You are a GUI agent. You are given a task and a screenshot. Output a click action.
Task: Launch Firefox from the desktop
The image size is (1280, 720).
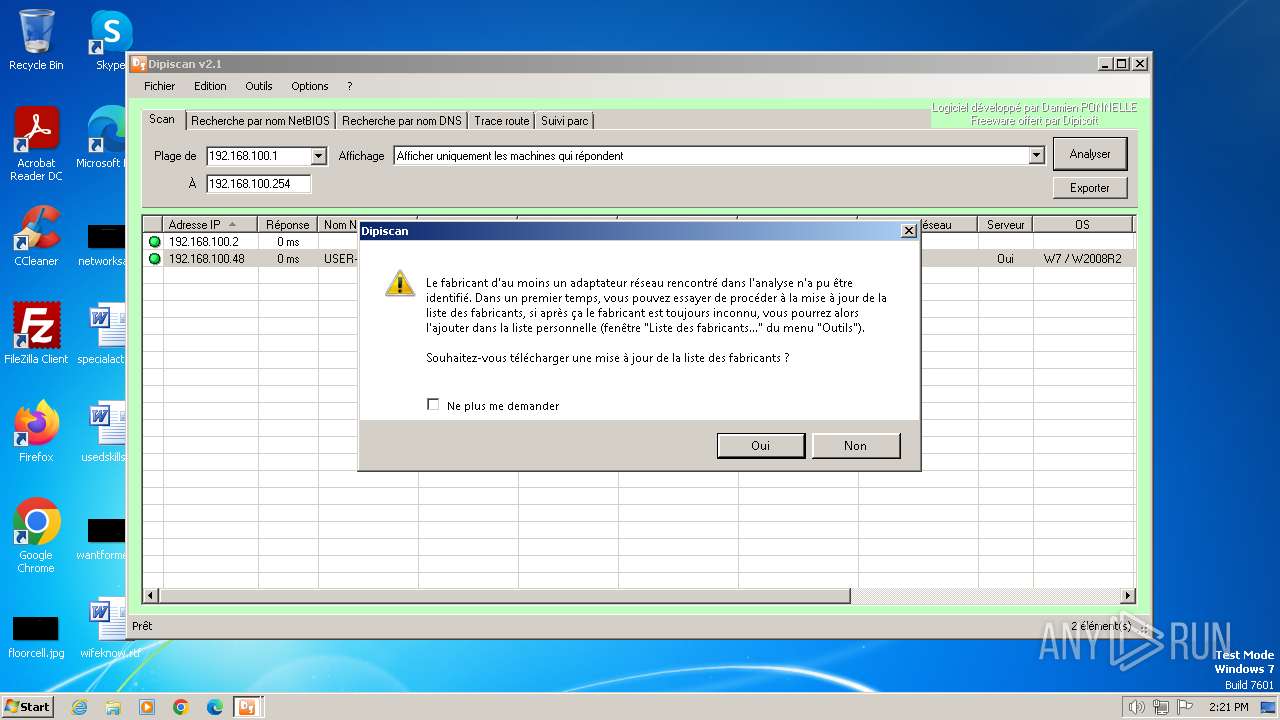pos(36,431)
